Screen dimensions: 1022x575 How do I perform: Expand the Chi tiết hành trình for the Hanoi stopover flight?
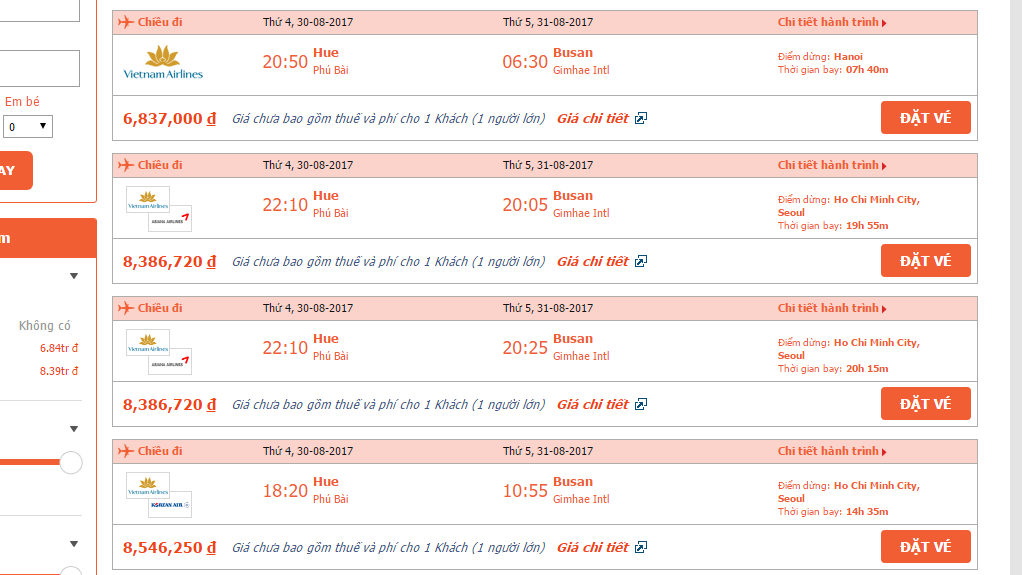coord(832,22)
